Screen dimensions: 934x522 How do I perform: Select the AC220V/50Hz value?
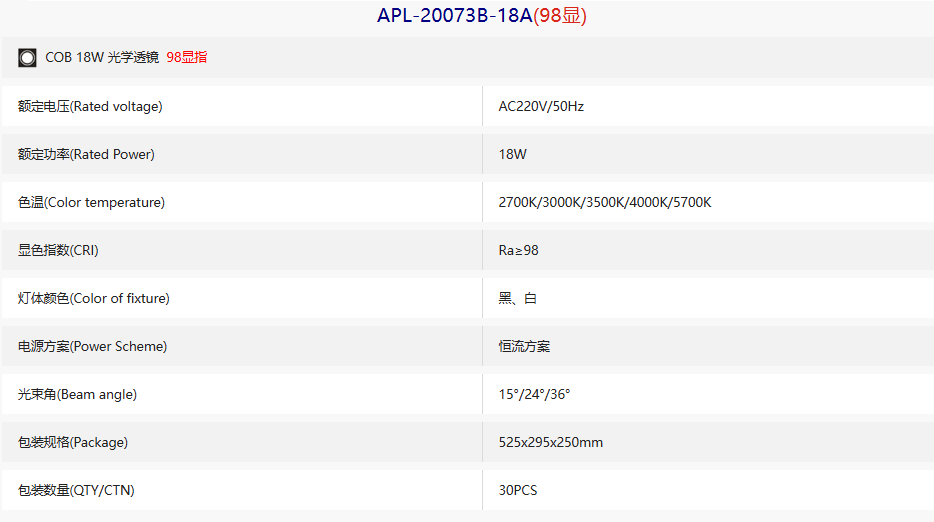(541, 106)
